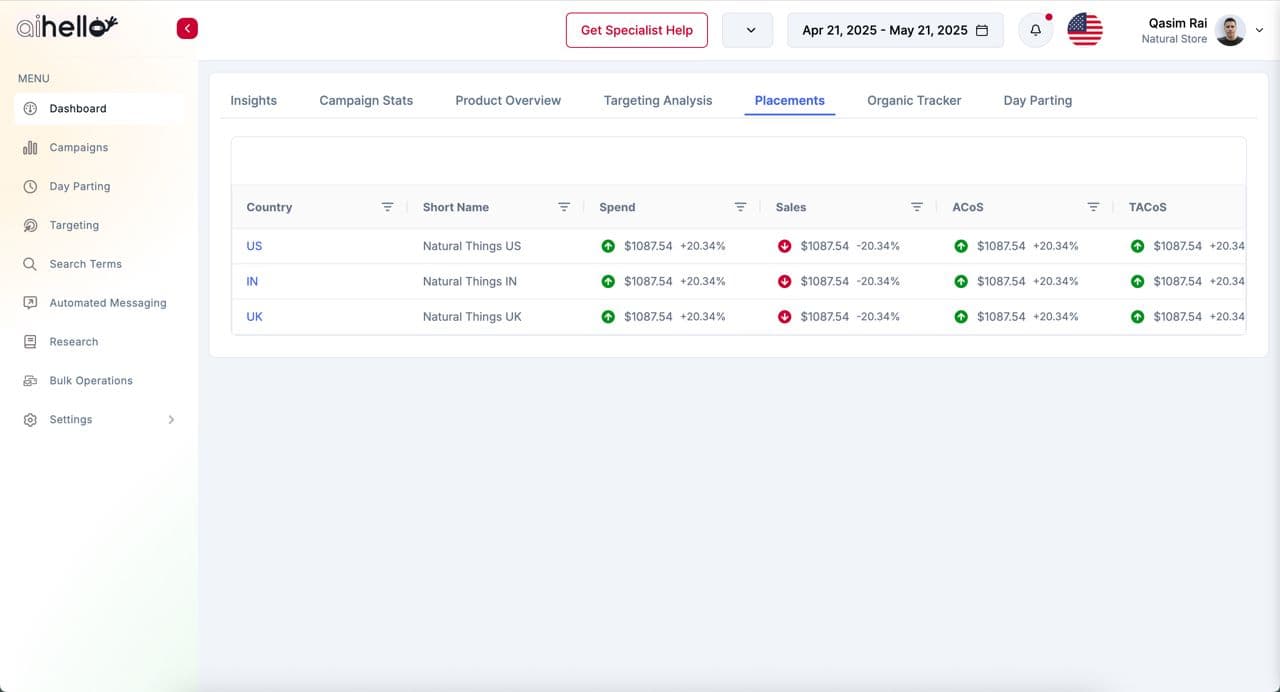Open the Short Name column filter
Screen dimensions: 1280x692
pyautogui.click(x=564, y=207)
